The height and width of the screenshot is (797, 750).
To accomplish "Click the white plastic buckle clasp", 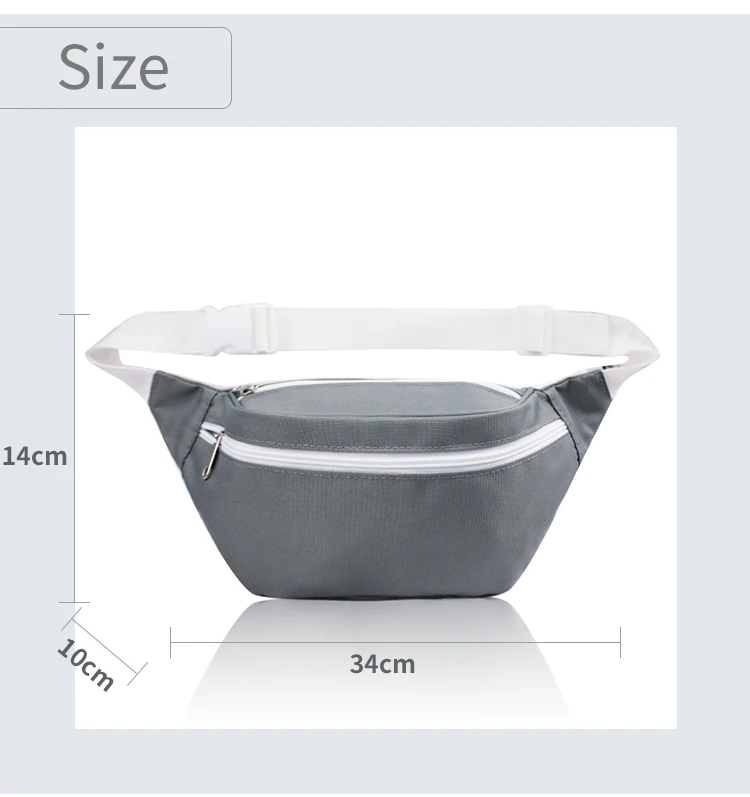I will [x=237, y=329].
